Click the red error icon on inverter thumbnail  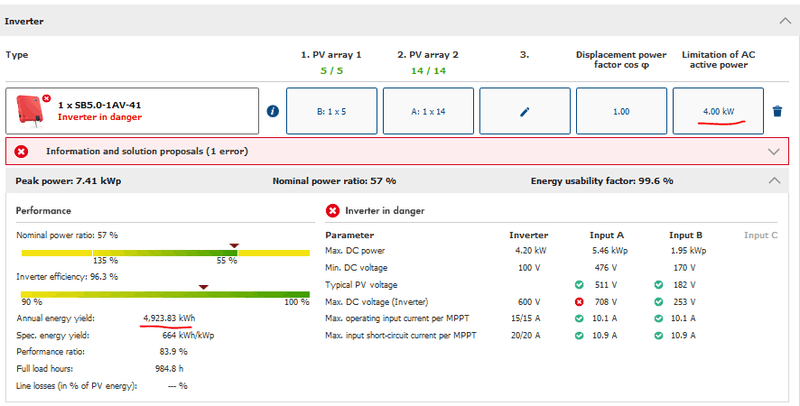point(46,98)
